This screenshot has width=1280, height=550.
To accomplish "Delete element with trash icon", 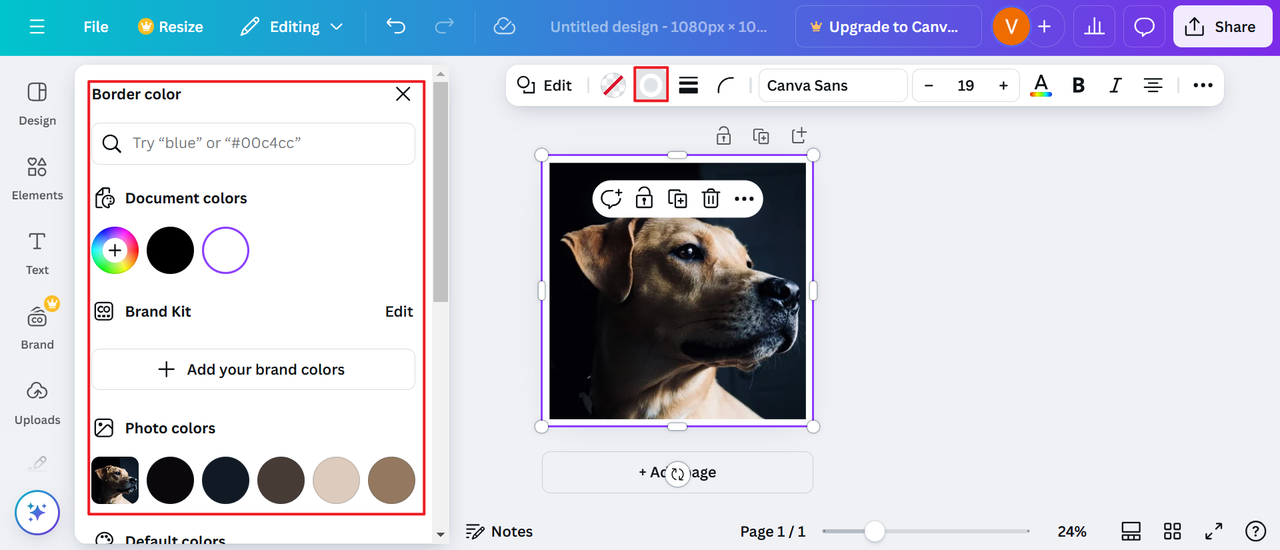I will coord(710,198).
